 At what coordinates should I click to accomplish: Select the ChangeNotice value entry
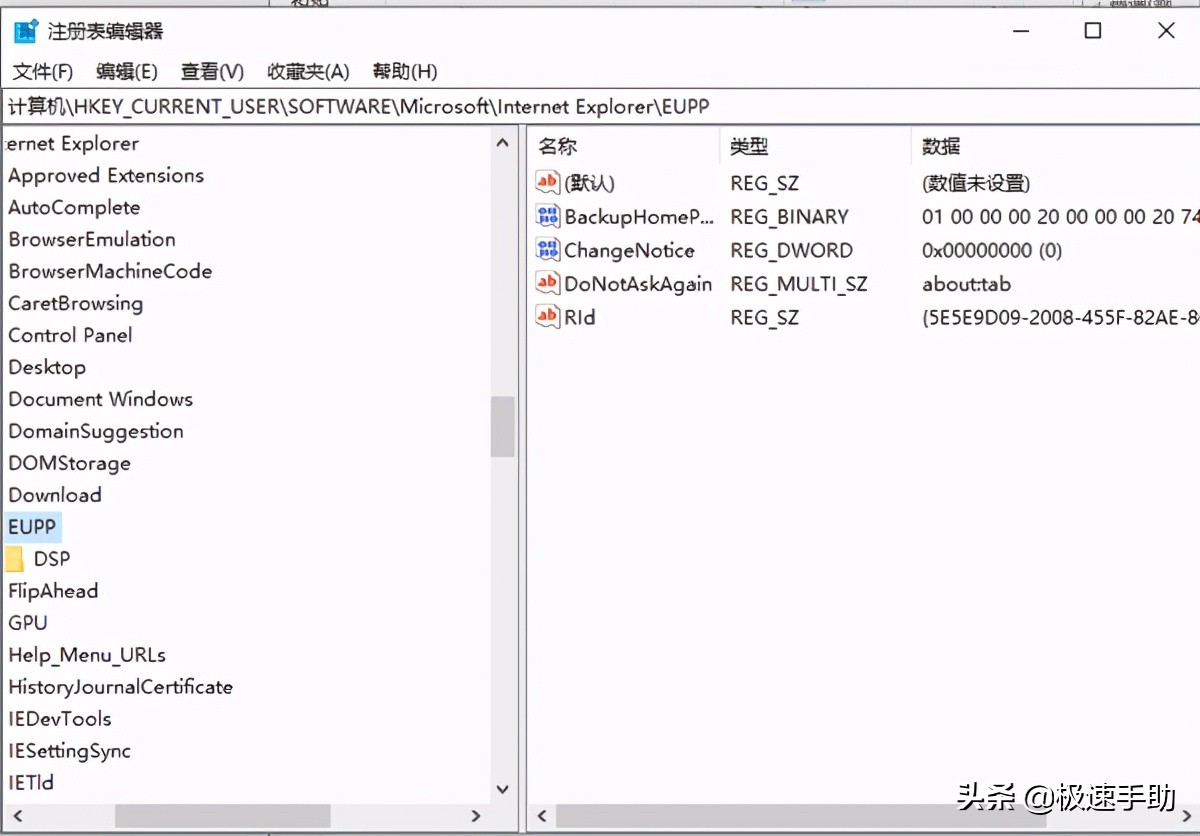(x=630, y=250)
